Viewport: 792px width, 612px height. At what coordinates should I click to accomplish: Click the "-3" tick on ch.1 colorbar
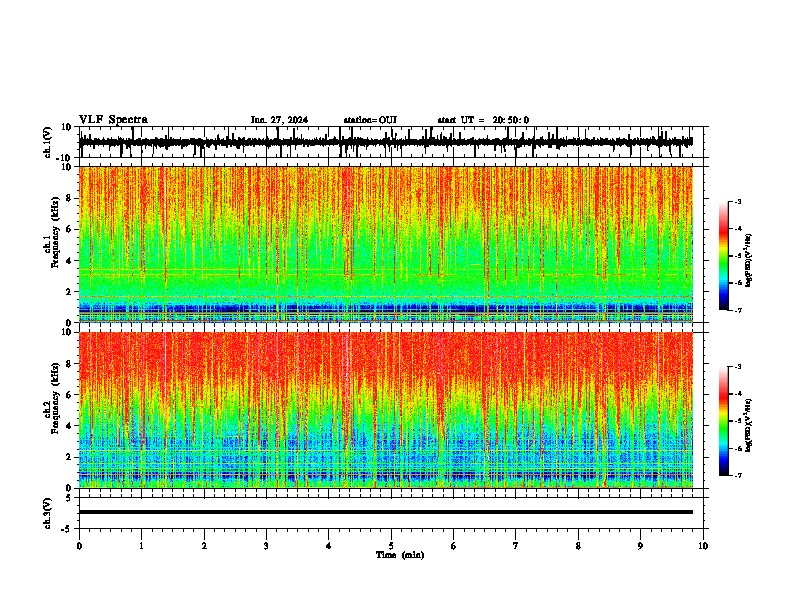(x=737, y=202)
